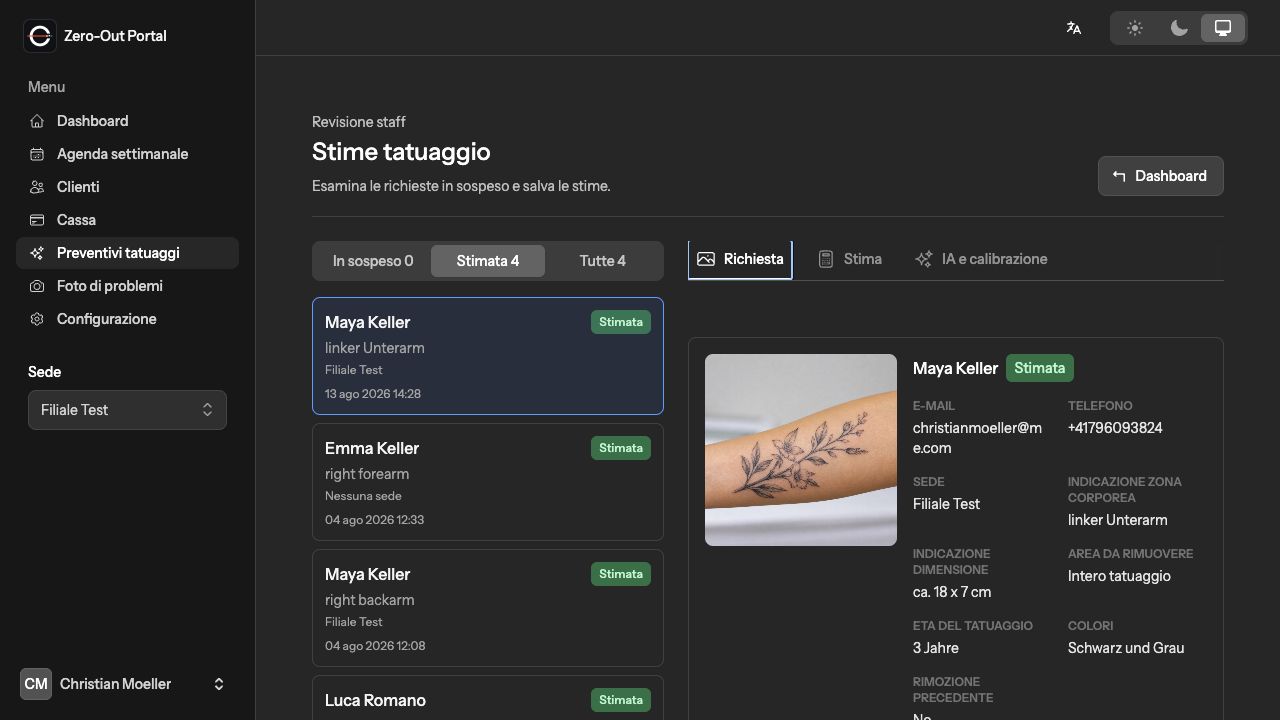
Task: Filter by Stimata 4
Action: [x=488, y=261]
